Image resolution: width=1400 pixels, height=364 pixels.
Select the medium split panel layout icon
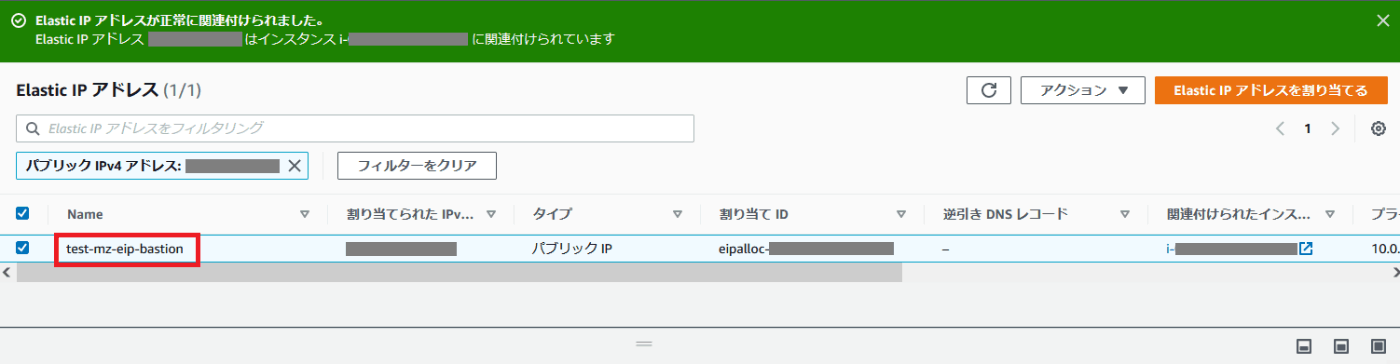click(1341, 346)
